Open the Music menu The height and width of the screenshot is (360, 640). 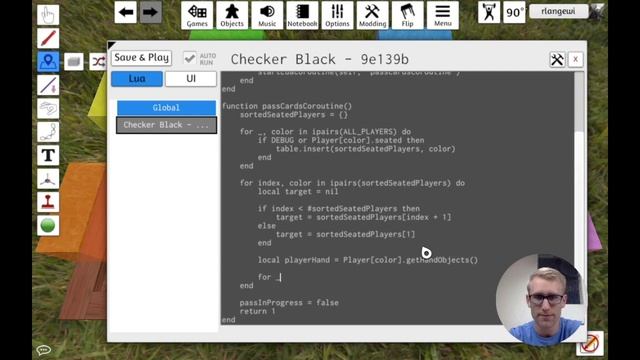267,15
